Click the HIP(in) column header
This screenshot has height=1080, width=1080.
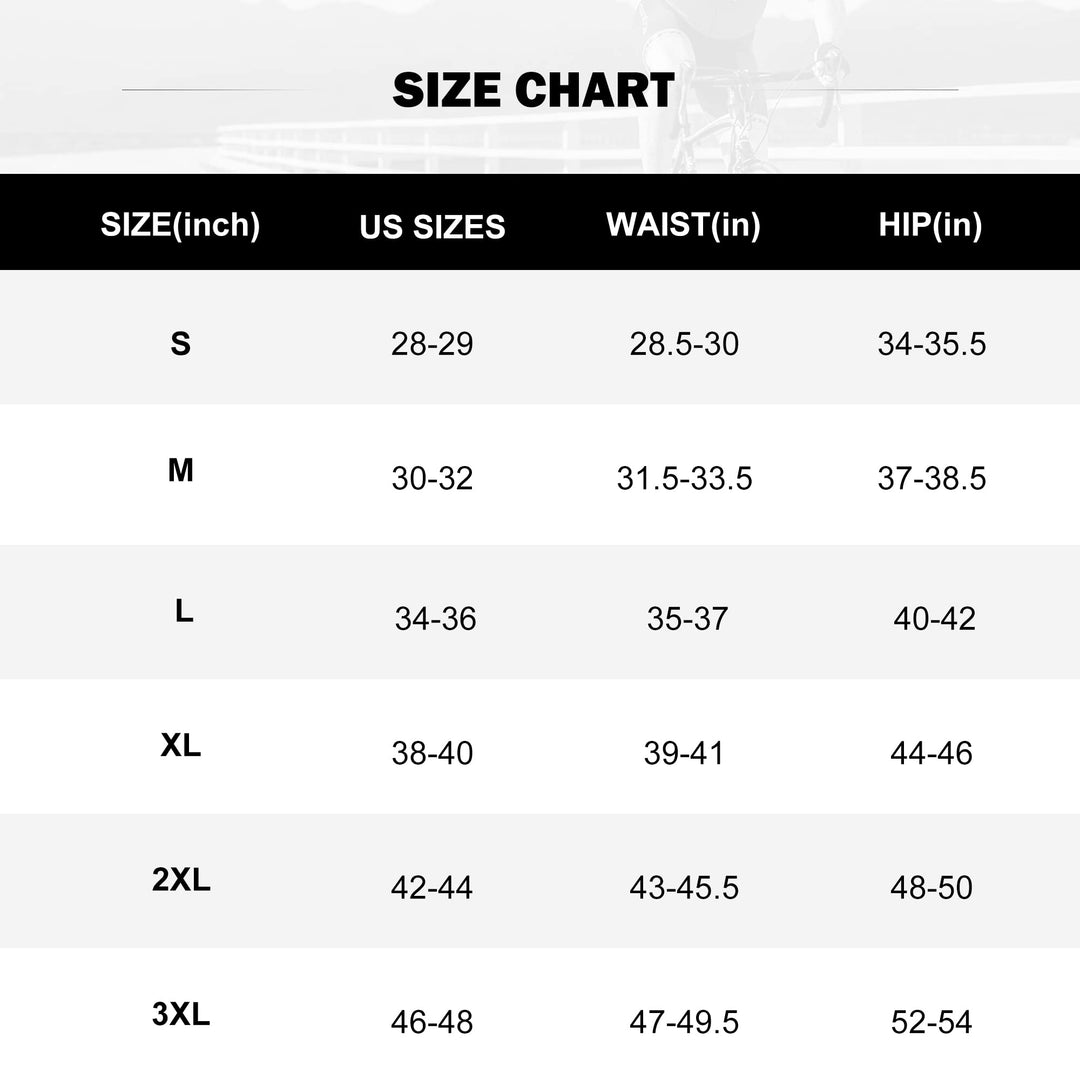930,225
